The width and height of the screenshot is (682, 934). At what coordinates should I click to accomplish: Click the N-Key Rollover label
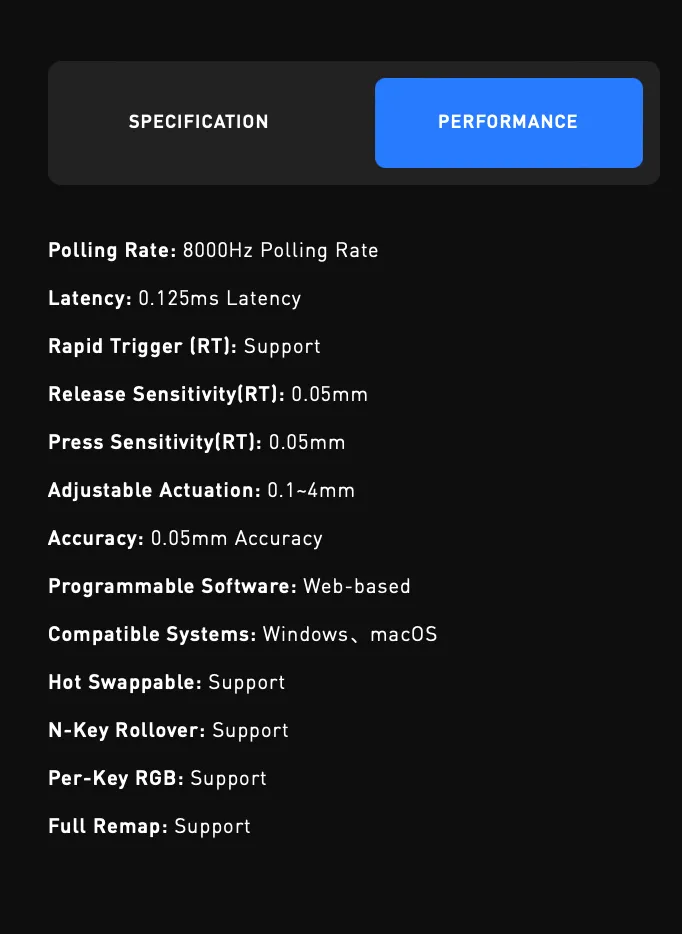(x=127, y=730)
